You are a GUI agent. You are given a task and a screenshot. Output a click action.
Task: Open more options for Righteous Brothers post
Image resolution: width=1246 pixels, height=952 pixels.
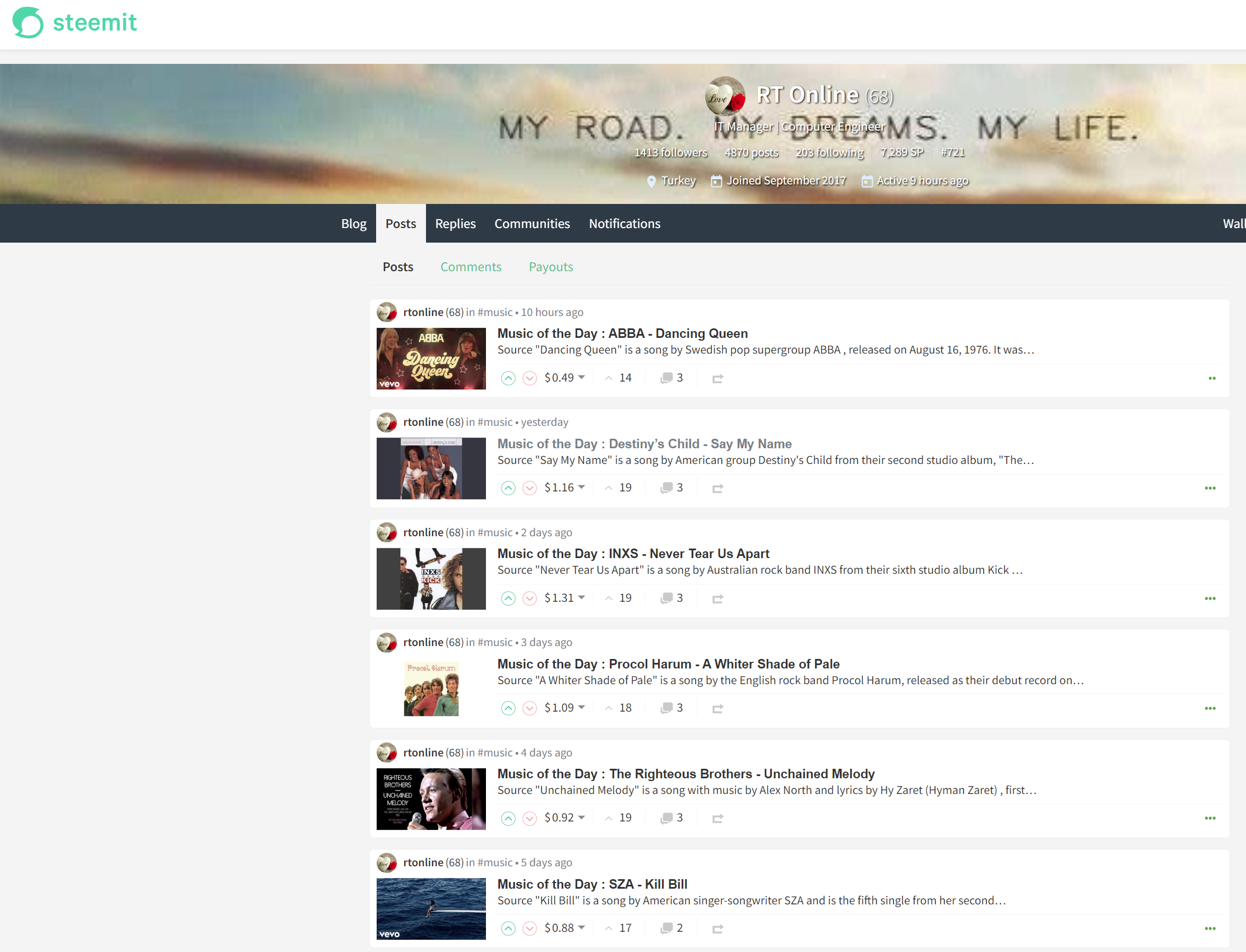click(1210, 819)
